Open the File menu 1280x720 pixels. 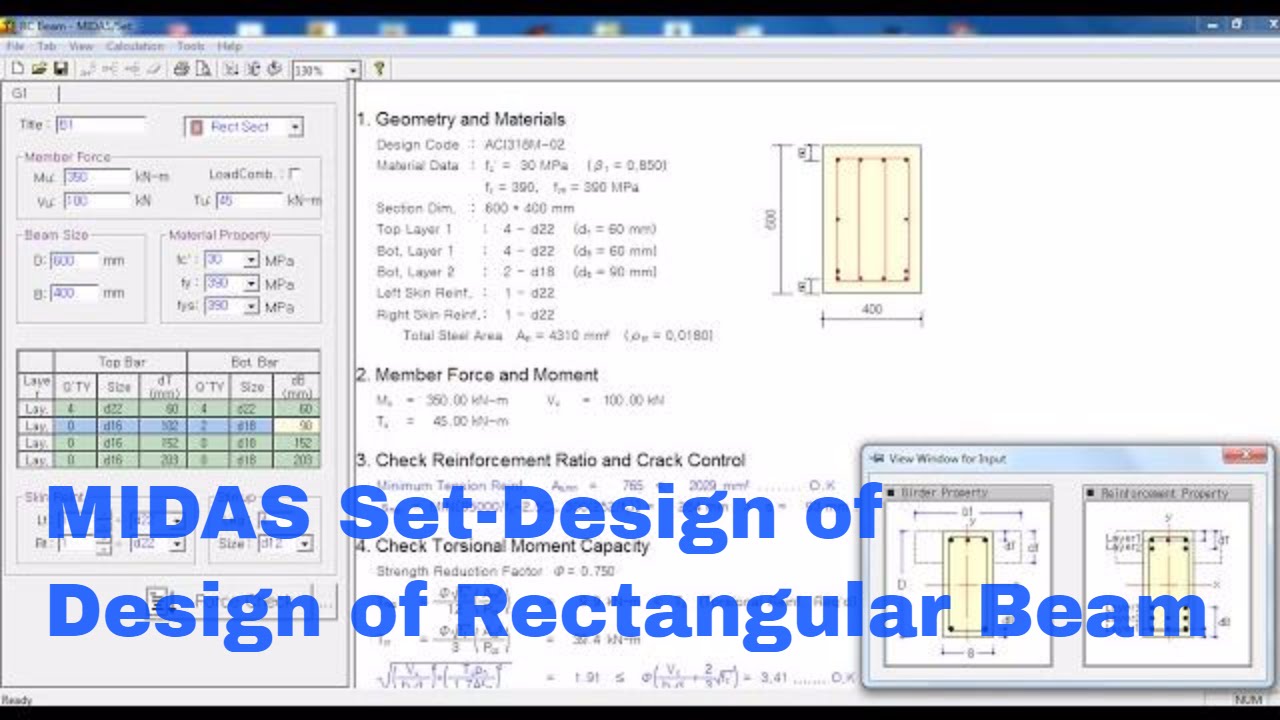[15, 46]
